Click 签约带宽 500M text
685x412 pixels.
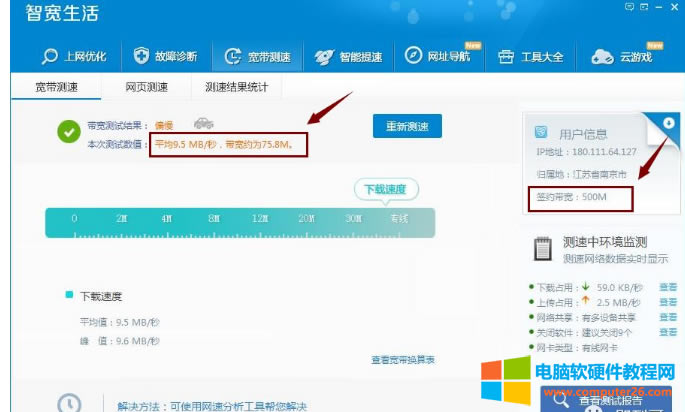tap(571, 197)
